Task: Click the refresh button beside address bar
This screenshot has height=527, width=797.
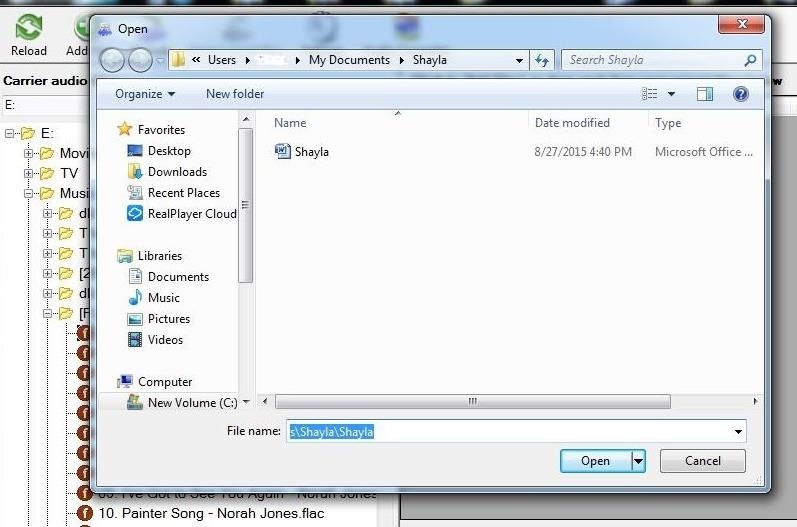Action: coord(543,60)
